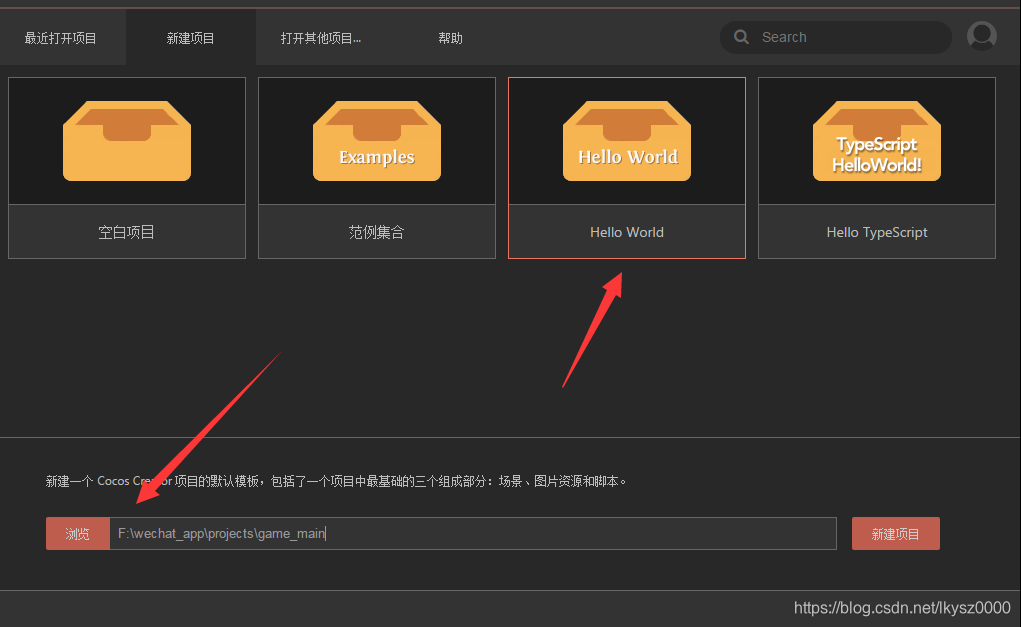The width and height of the screenshot is (1021, 627).
Task: Select the blank project box icon
Action: 127,141
